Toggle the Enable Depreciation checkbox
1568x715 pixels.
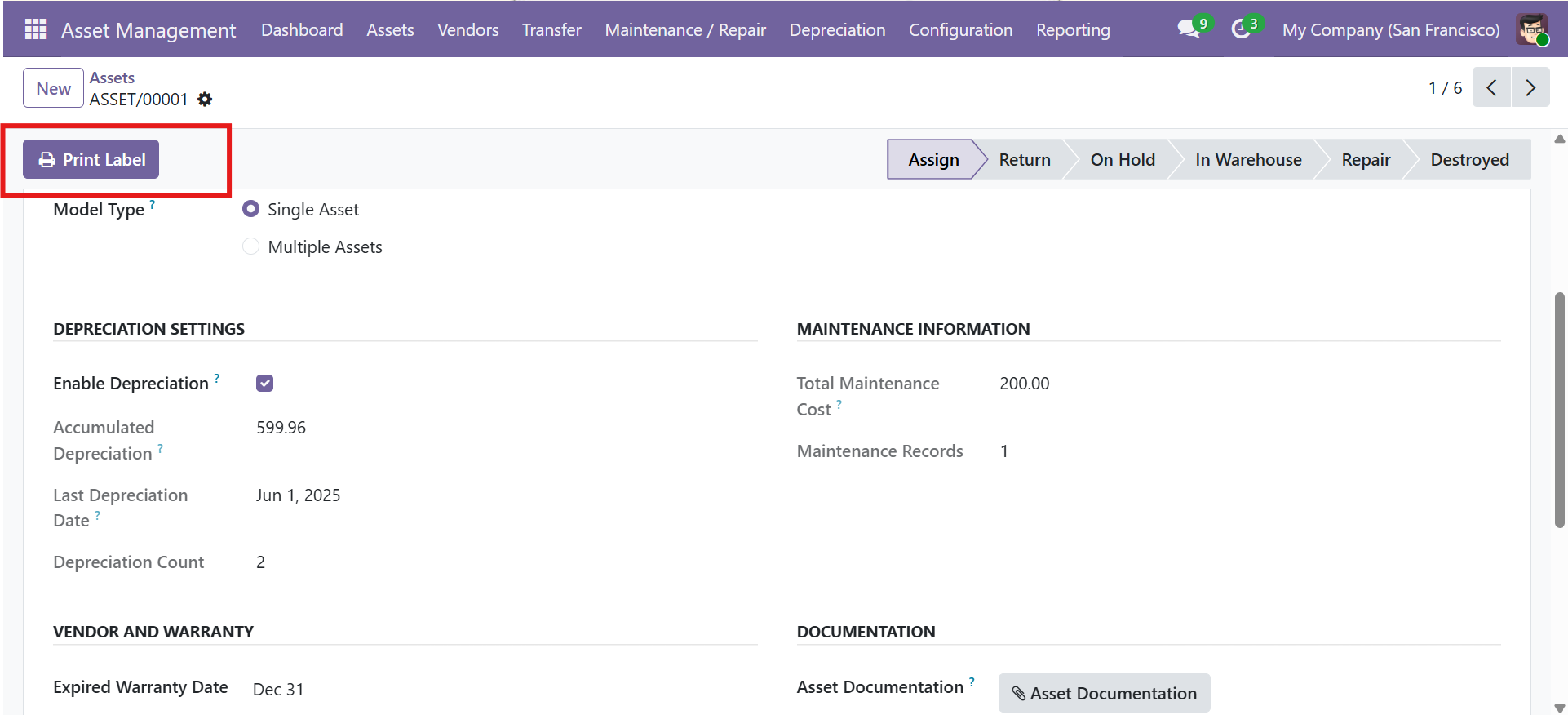(264, 383)
